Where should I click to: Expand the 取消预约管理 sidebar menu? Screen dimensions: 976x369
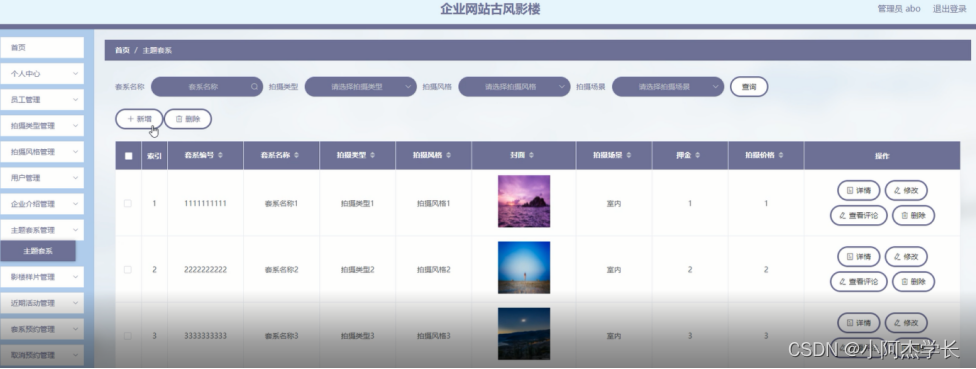pos(42,355)
